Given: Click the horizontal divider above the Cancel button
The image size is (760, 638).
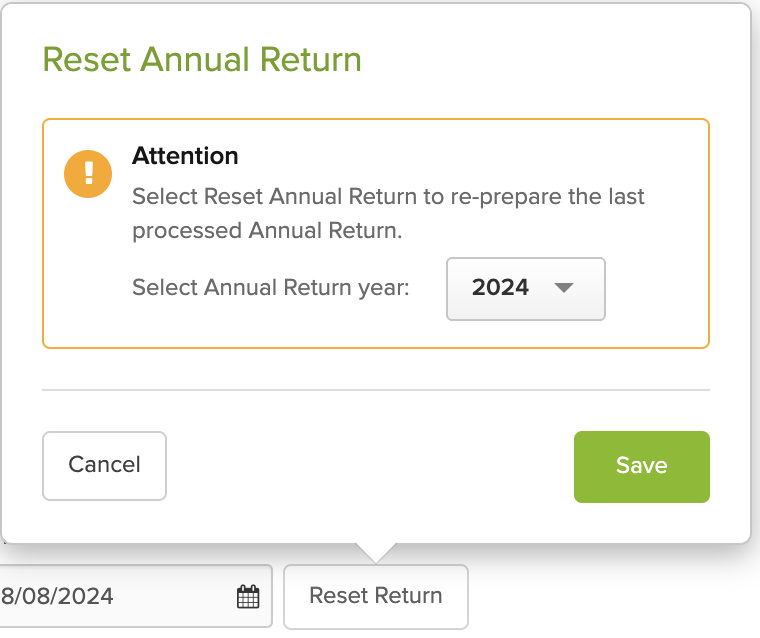Looking at the screenshot, I should pyautogui.click(x=375, y=389).
